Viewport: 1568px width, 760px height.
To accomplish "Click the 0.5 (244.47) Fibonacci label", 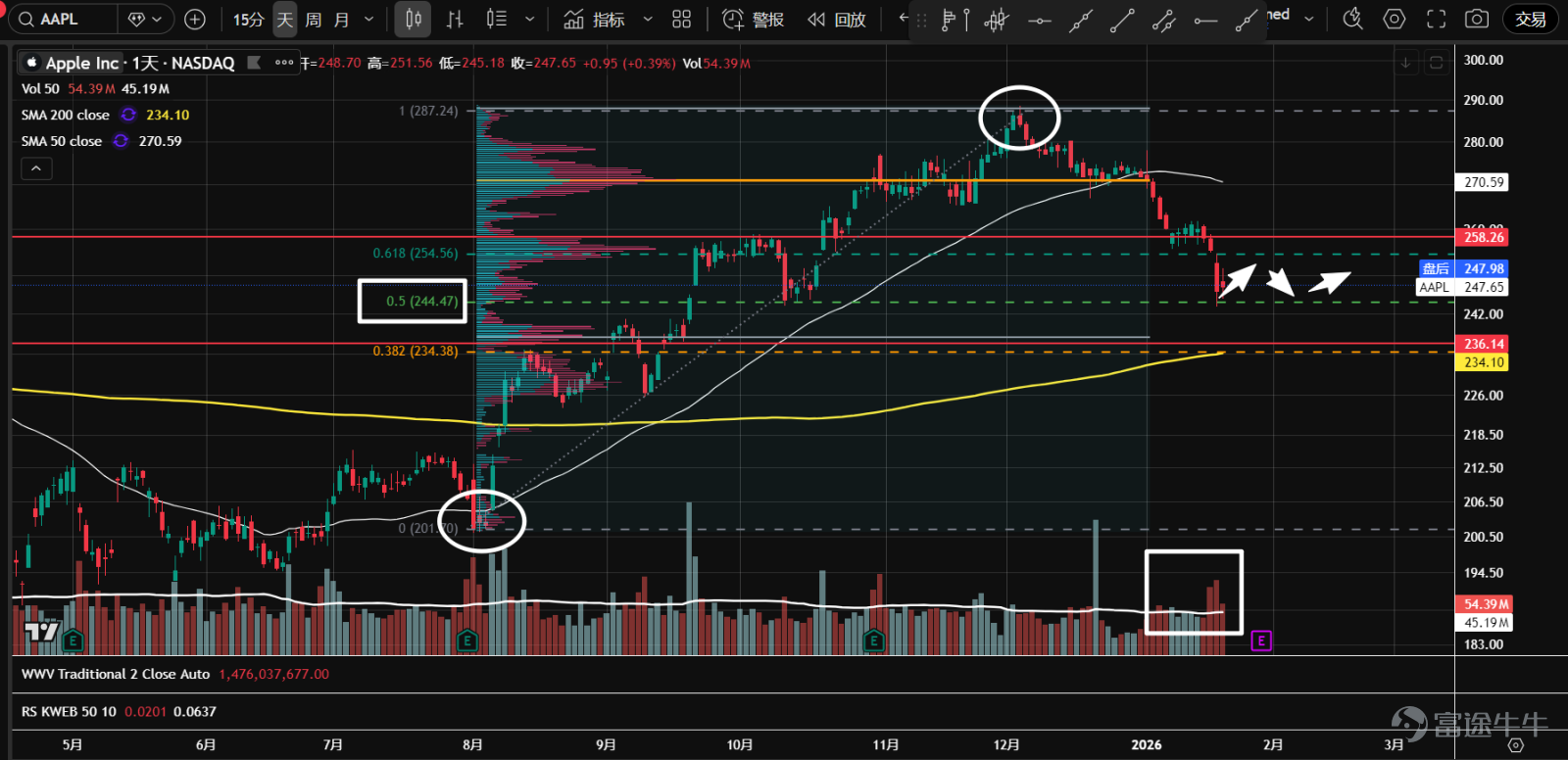I will coord(421,301).
